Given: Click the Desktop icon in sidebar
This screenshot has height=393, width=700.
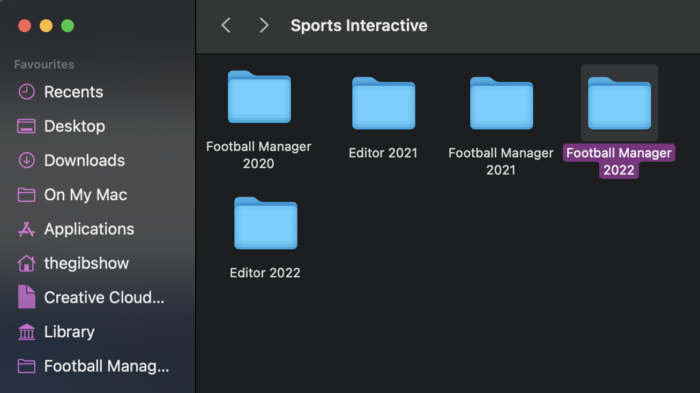Looking at the screenshot, I should [x=26, y=126].
